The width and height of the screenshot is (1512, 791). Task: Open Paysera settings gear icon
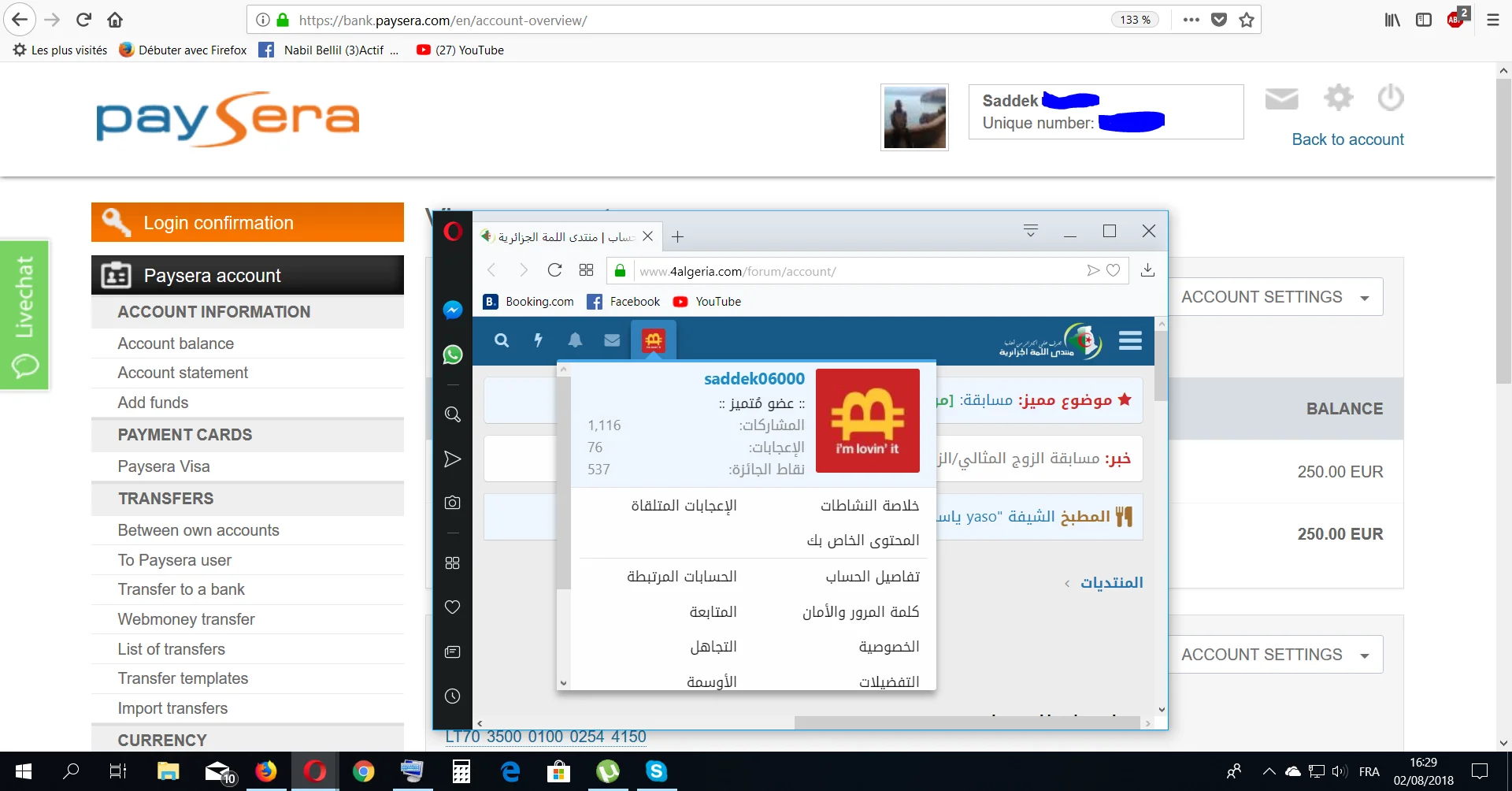click(1338, 98)
